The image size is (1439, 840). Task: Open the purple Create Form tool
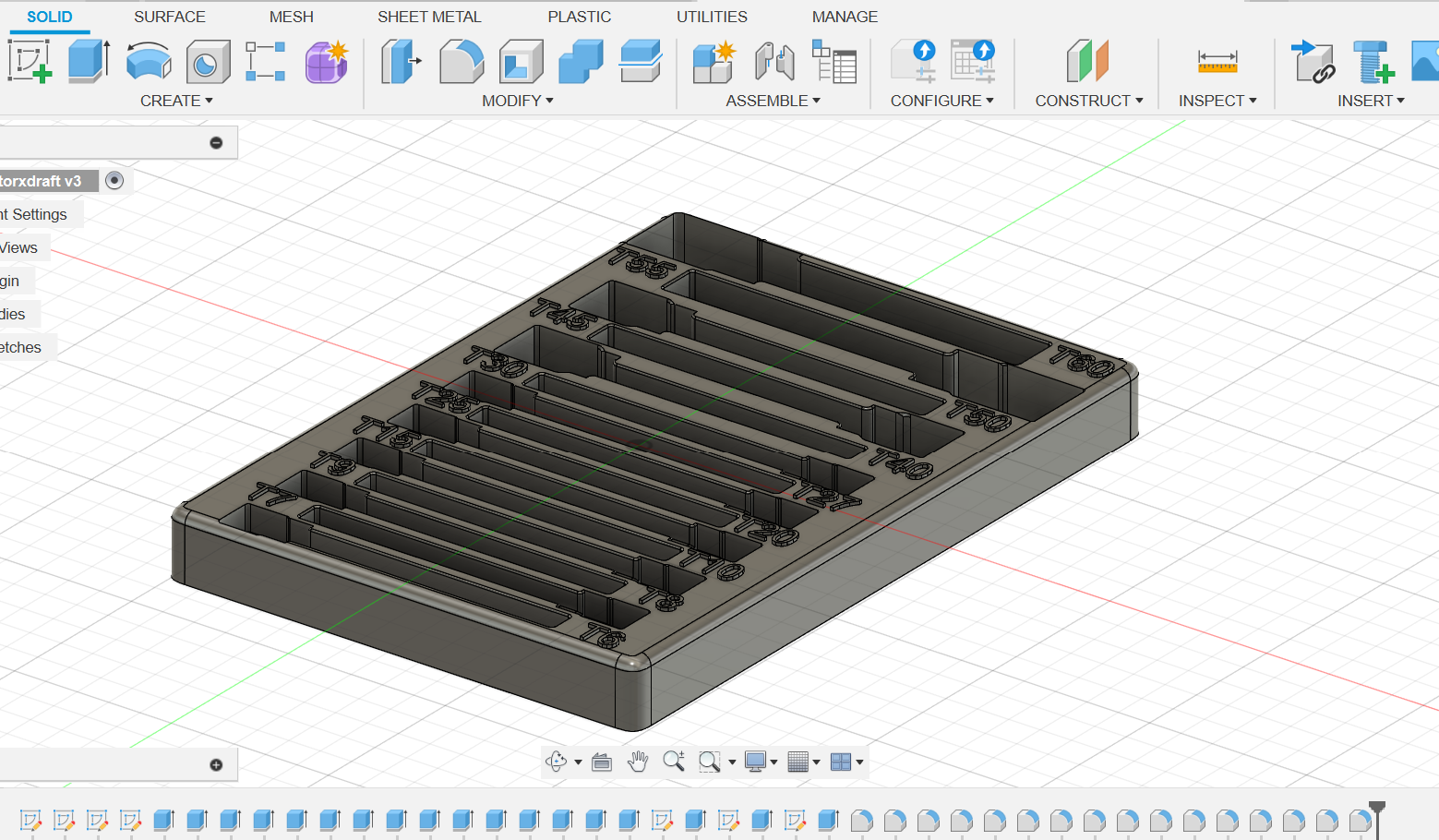[x=326, y=61]
